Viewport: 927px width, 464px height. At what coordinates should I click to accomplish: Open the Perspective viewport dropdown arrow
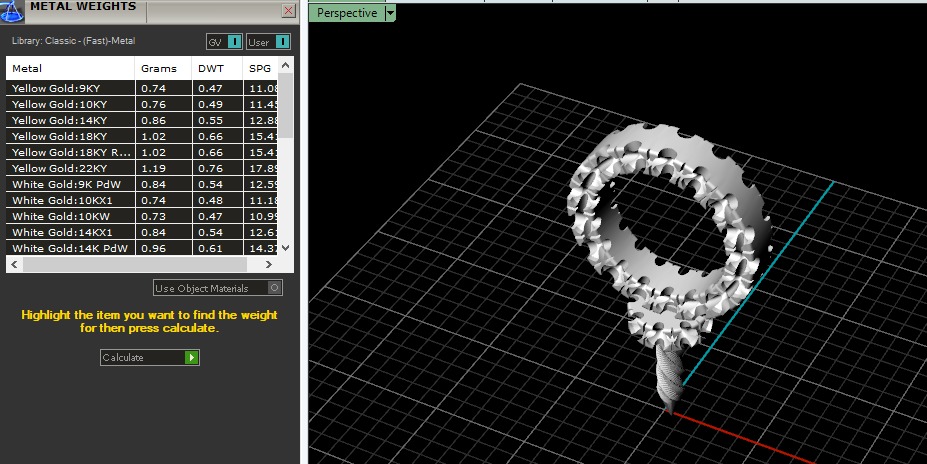390,13
